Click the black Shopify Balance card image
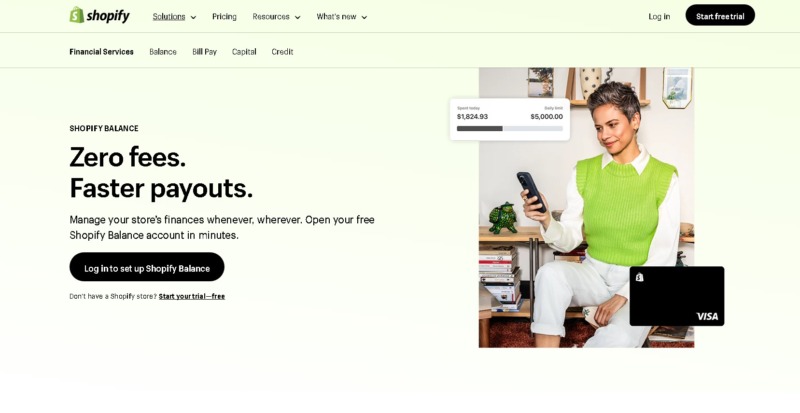Viewport: 800px width, 413px height. click(677, 296)
